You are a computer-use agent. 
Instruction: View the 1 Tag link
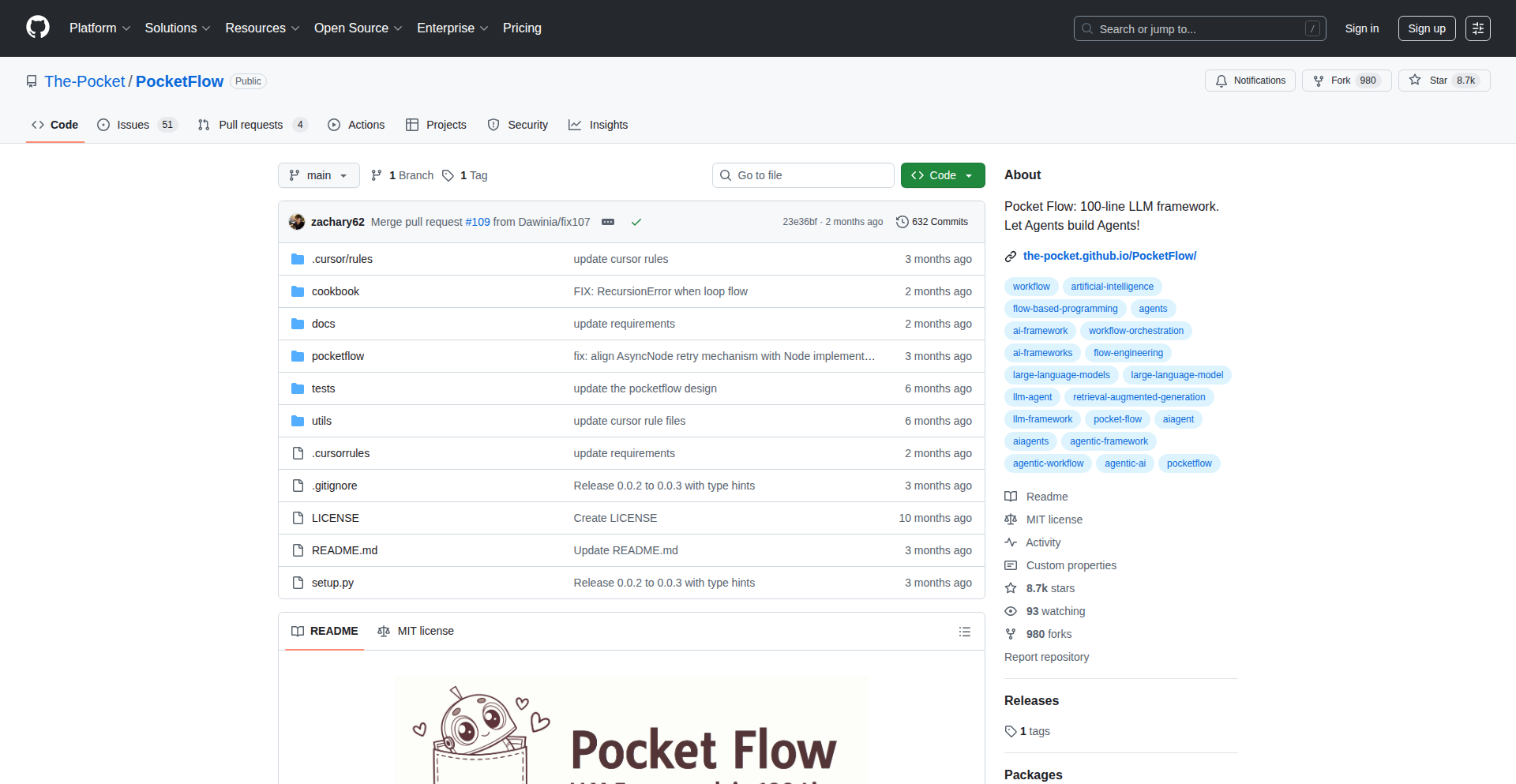465,175
